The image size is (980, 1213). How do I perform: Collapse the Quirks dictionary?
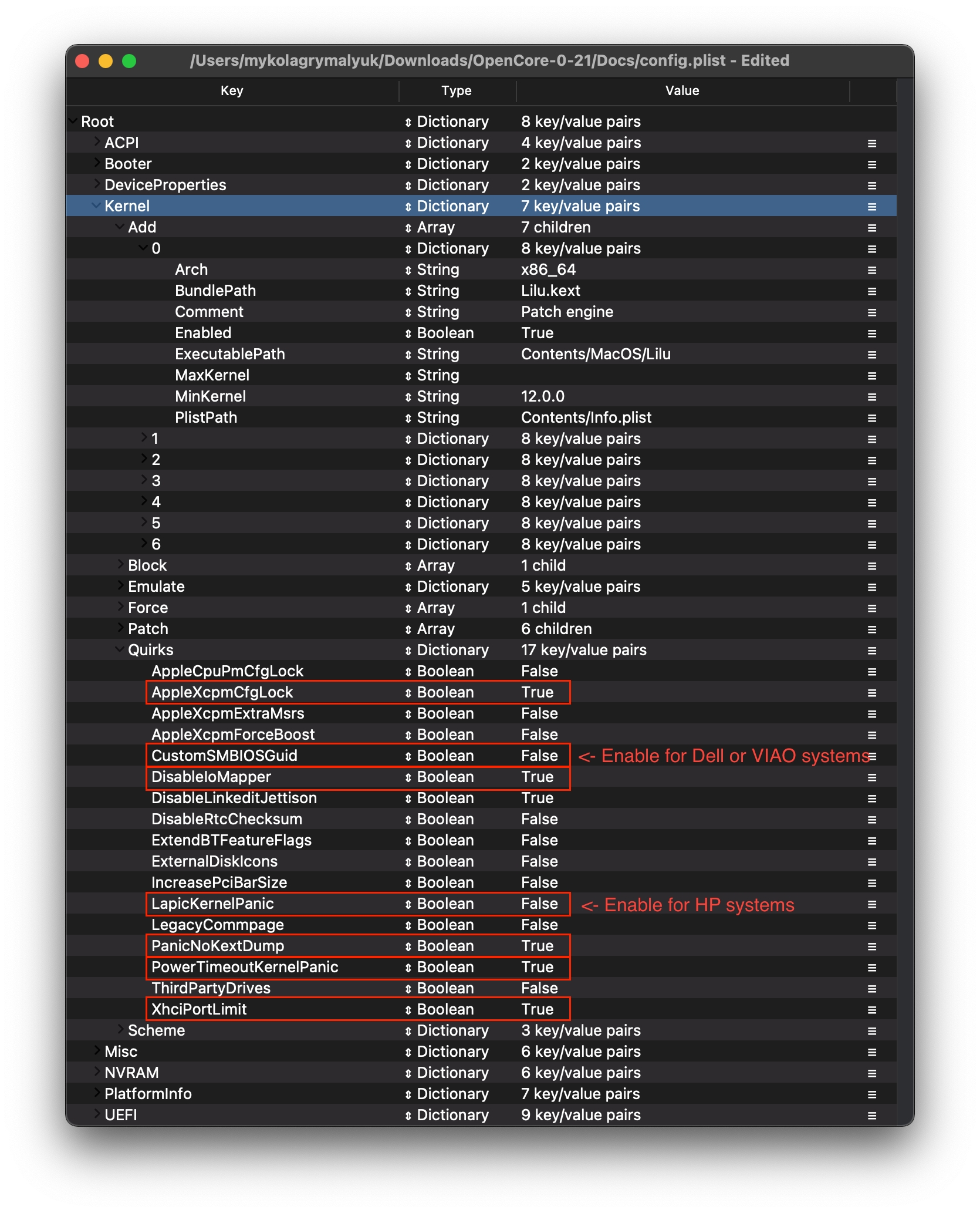[120, 649]
